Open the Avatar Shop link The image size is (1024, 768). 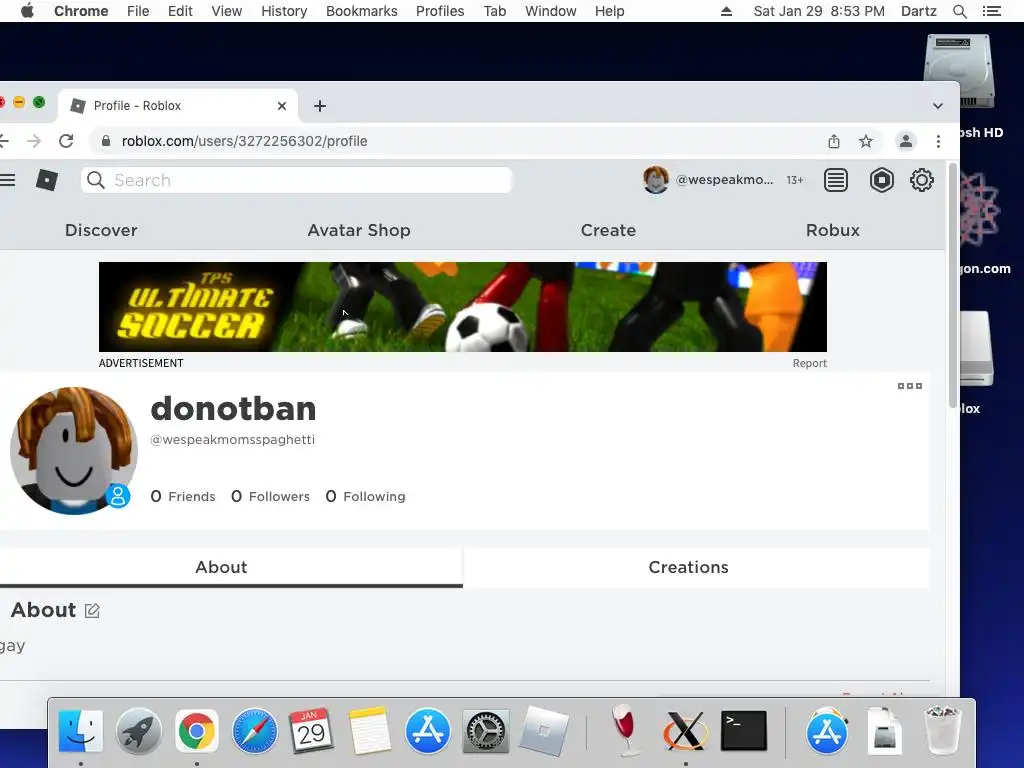359,230
